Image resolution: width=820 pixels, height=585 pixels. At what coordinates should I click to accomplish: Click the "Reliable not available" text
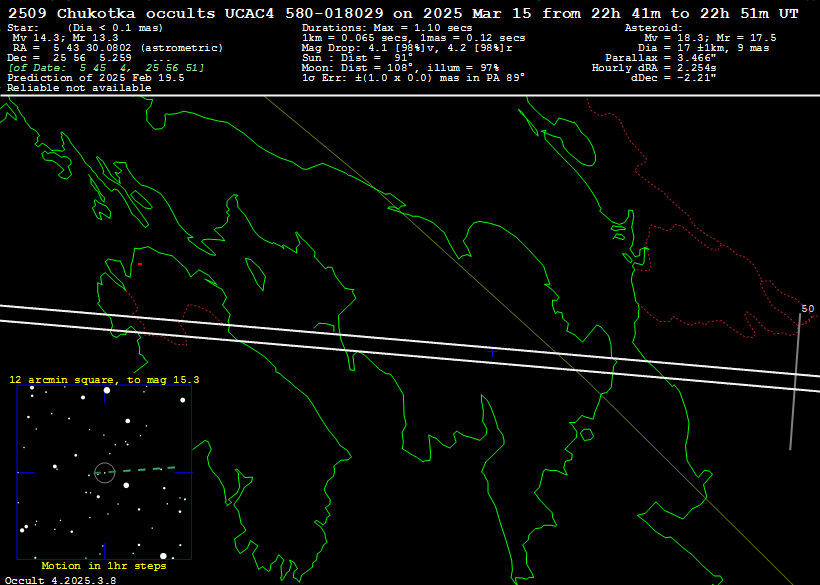[79, 87]
